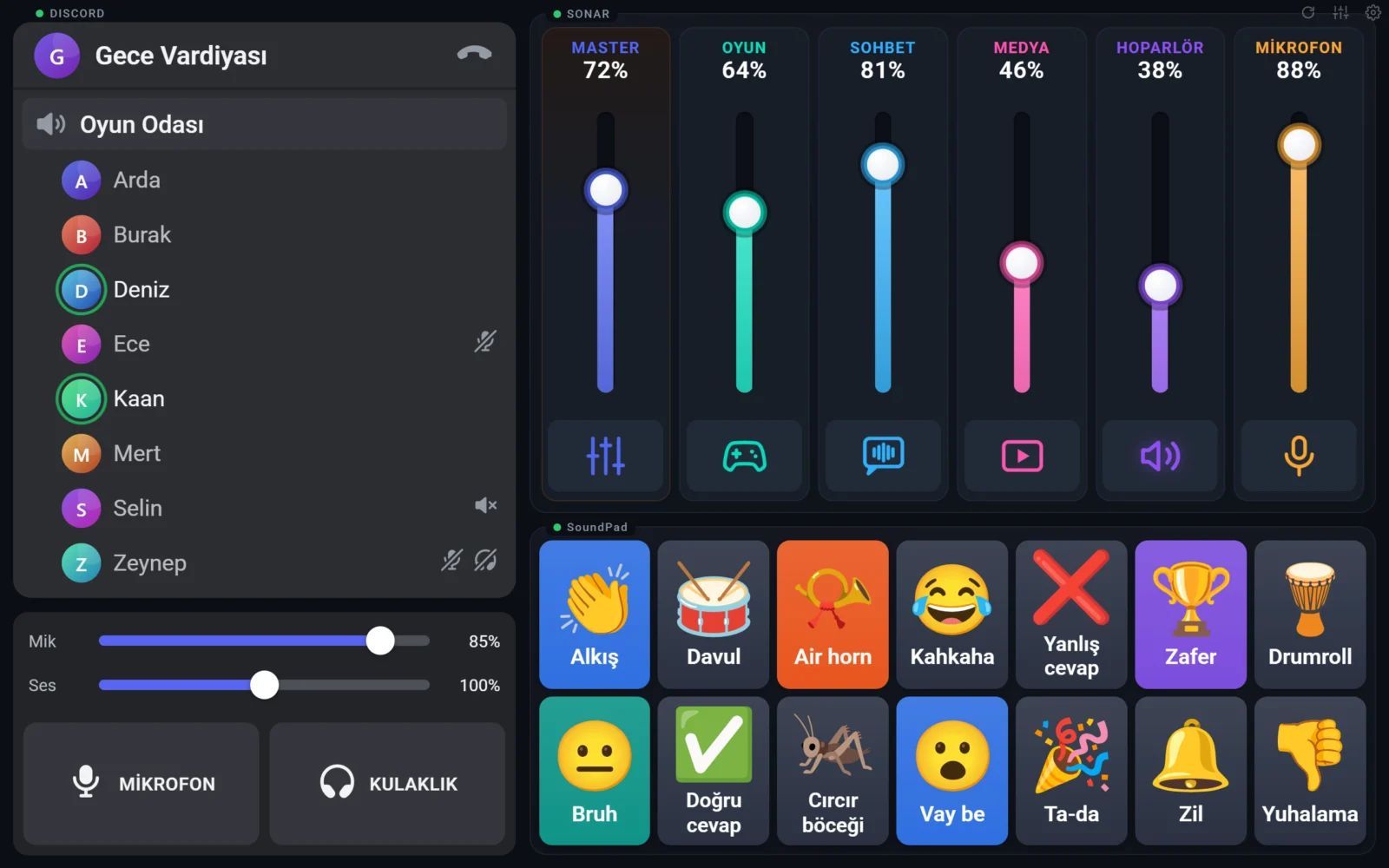The width and height of the screenshot is (1389, 868).
Task: Click the Master channel mixer icon
Action: pyautogui.click(x=606, y=456)
